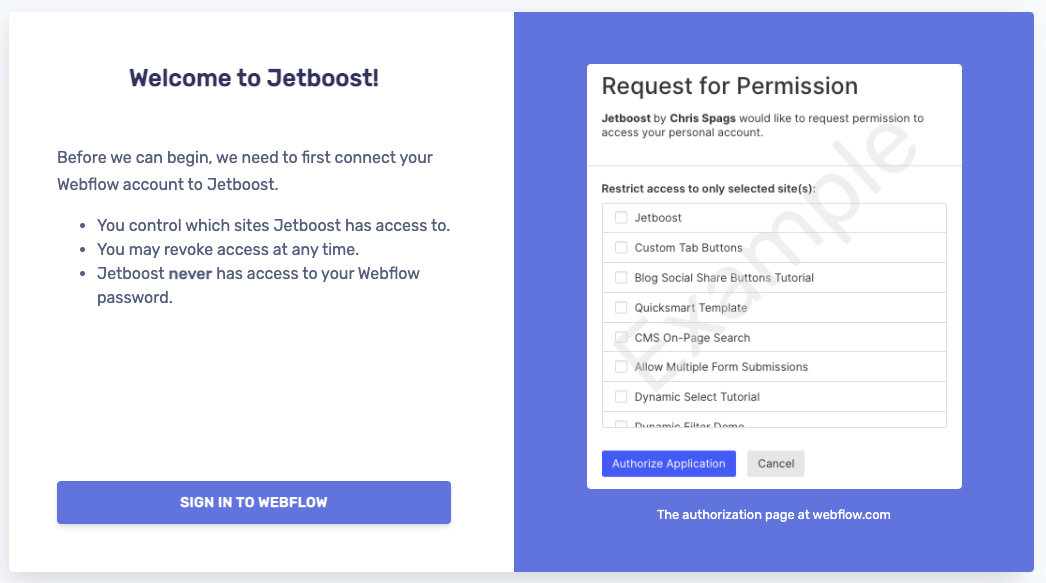Enable the Custom Tab Buttons checkbox

(621, 247)
